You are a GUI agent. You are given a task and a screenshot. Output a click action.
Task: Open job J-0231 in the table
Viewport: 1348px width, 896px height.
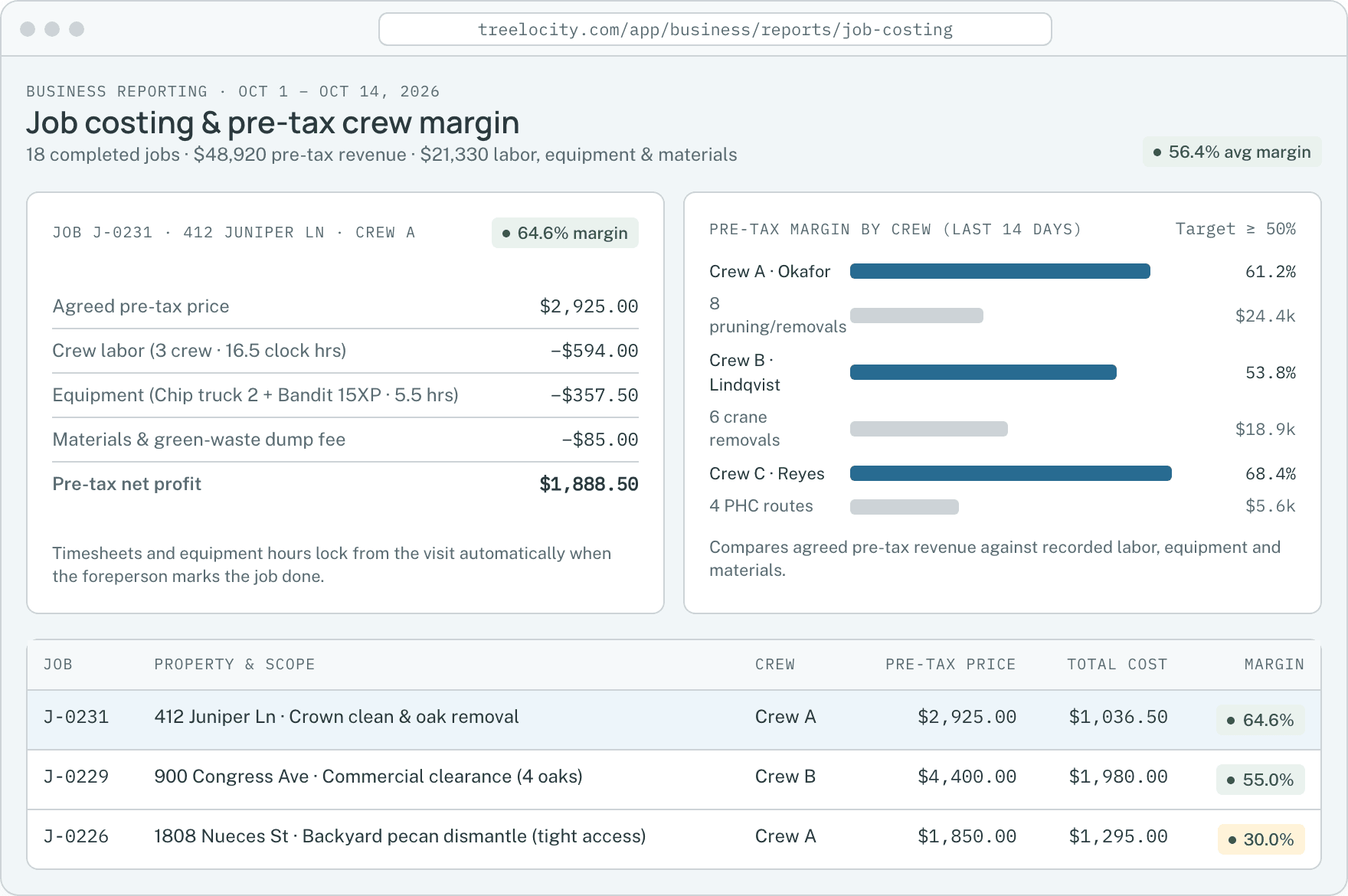[x=76, y=717]
